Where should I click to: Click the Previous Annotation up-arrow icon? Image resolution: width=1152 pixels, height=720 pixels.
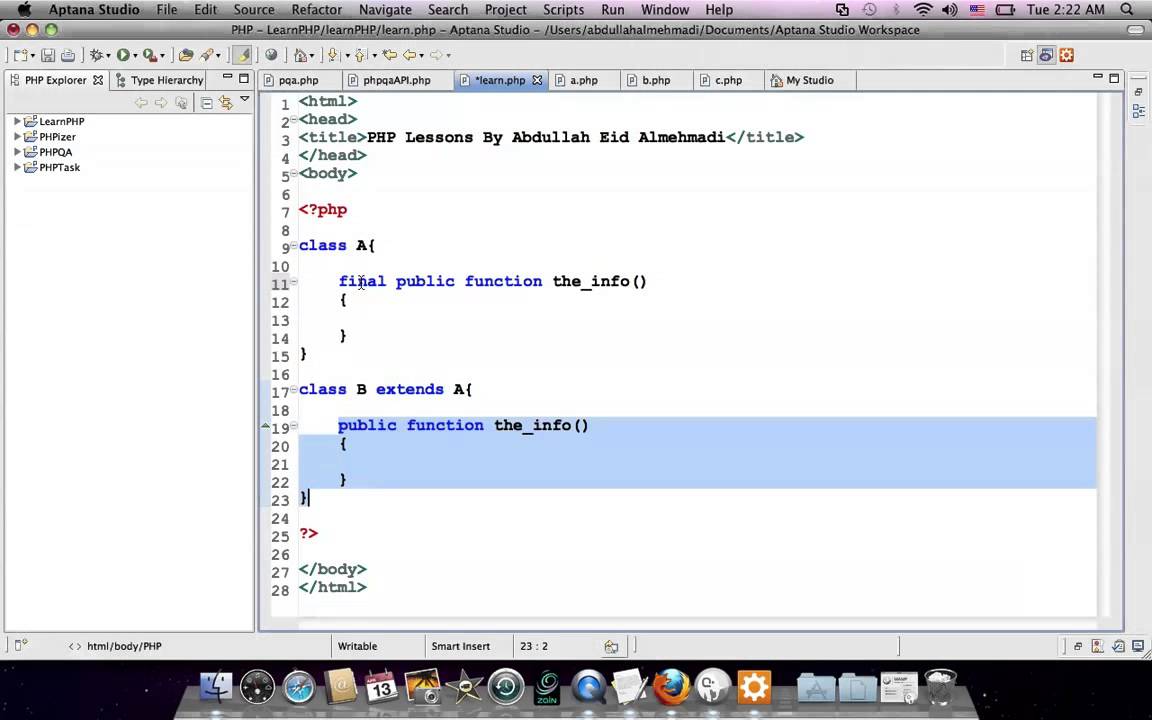[360, 55]
